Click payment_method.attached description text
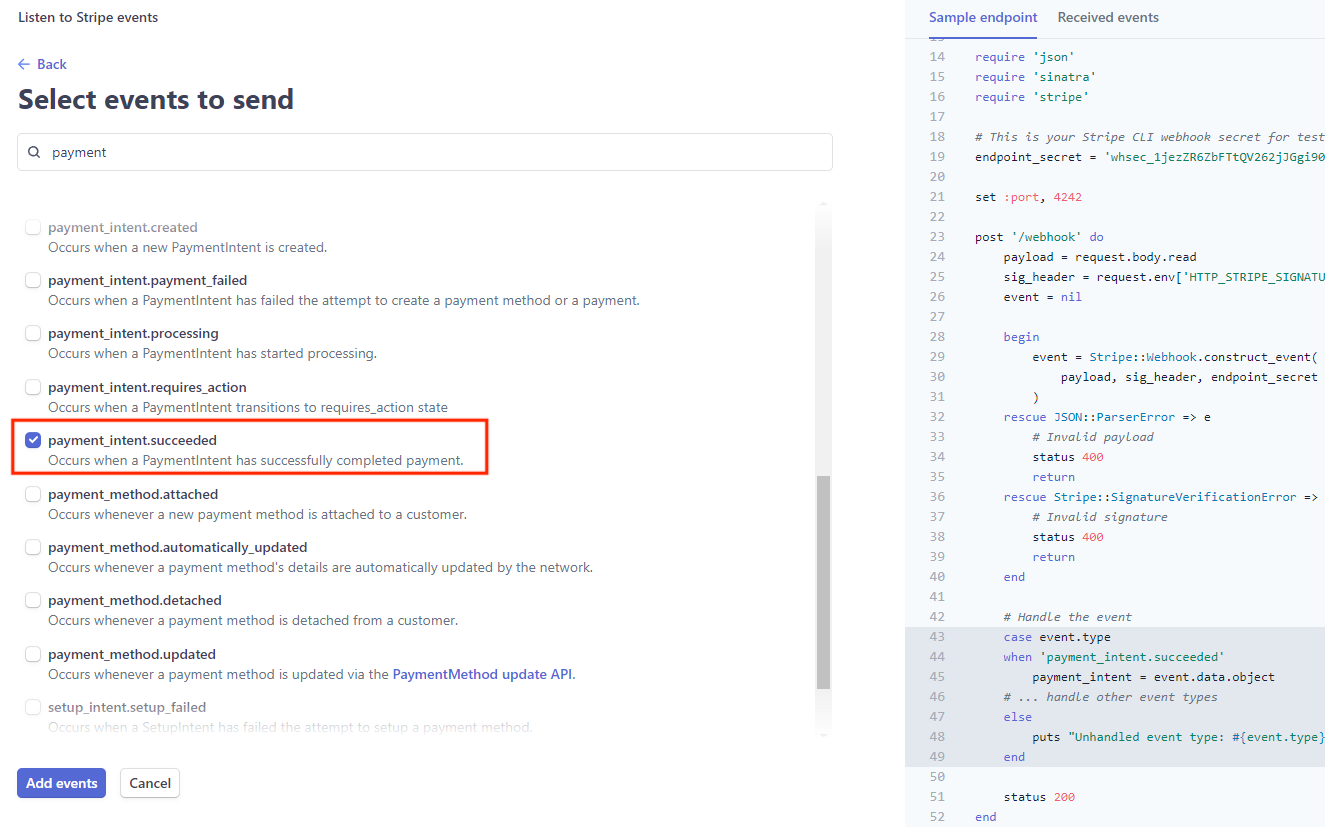The image size is (1325, 827). [x=257, y=514]
